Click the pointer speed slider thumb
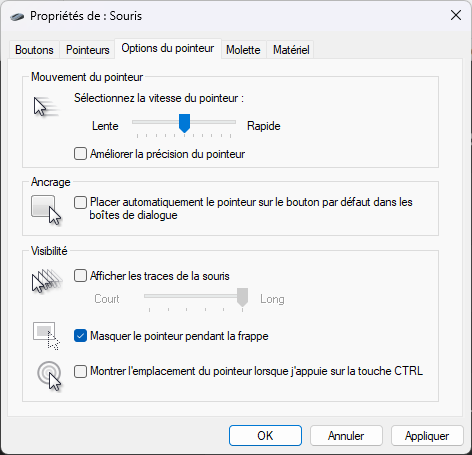 [x=184, y=123]
